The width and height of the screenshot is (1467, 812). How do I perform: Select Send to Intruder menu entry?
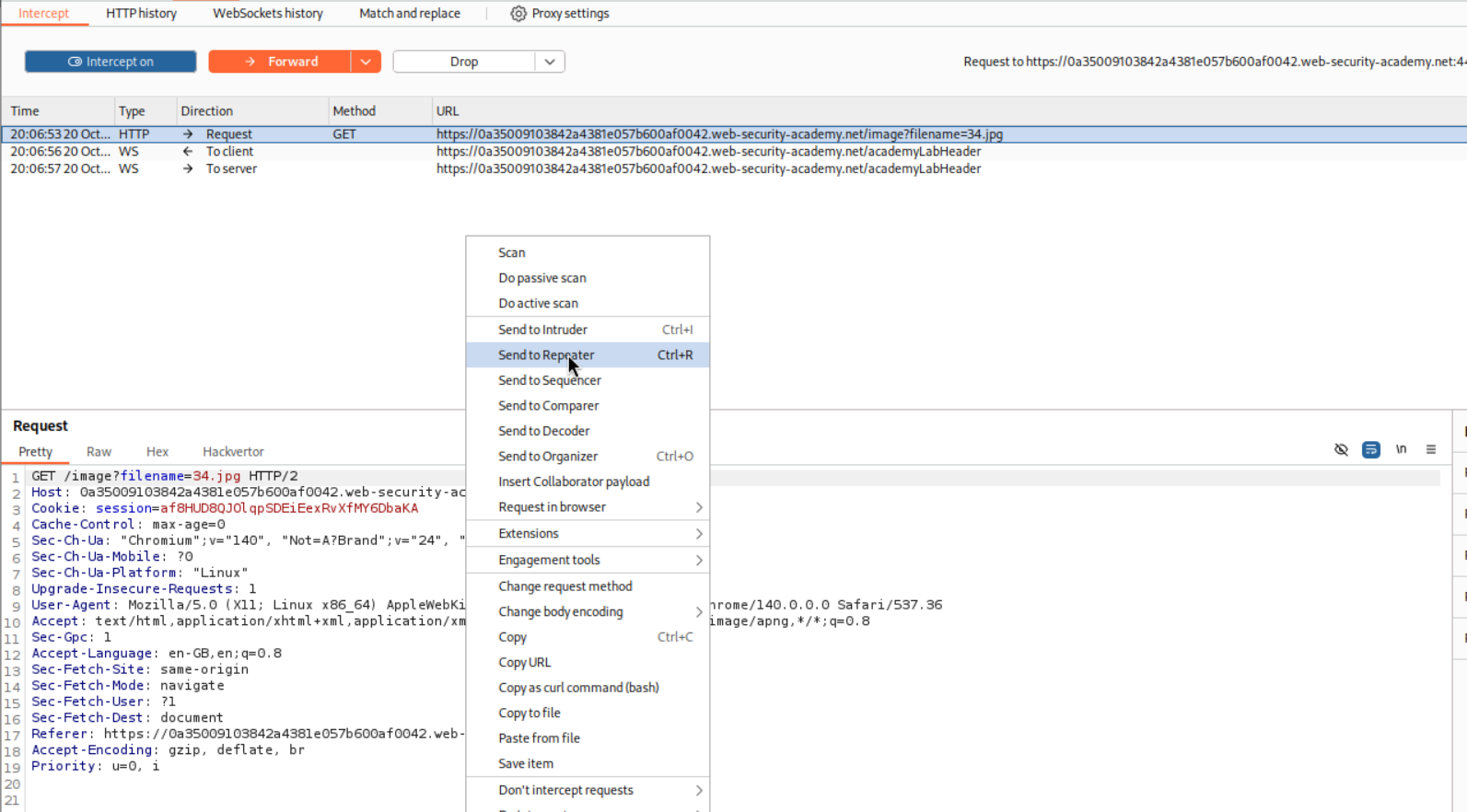[542, 330]
